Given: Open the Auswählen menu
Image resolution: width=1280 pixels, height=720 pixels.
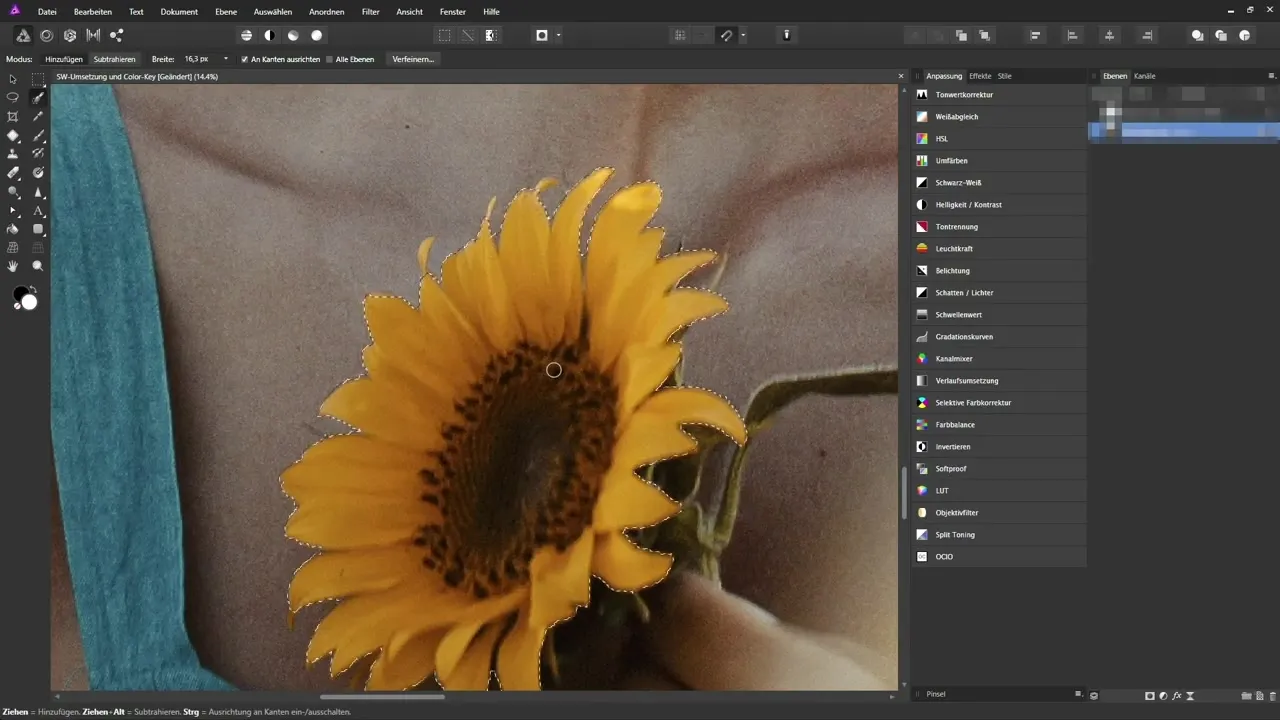Looking at the screenshot, I should tap(273, 11).
